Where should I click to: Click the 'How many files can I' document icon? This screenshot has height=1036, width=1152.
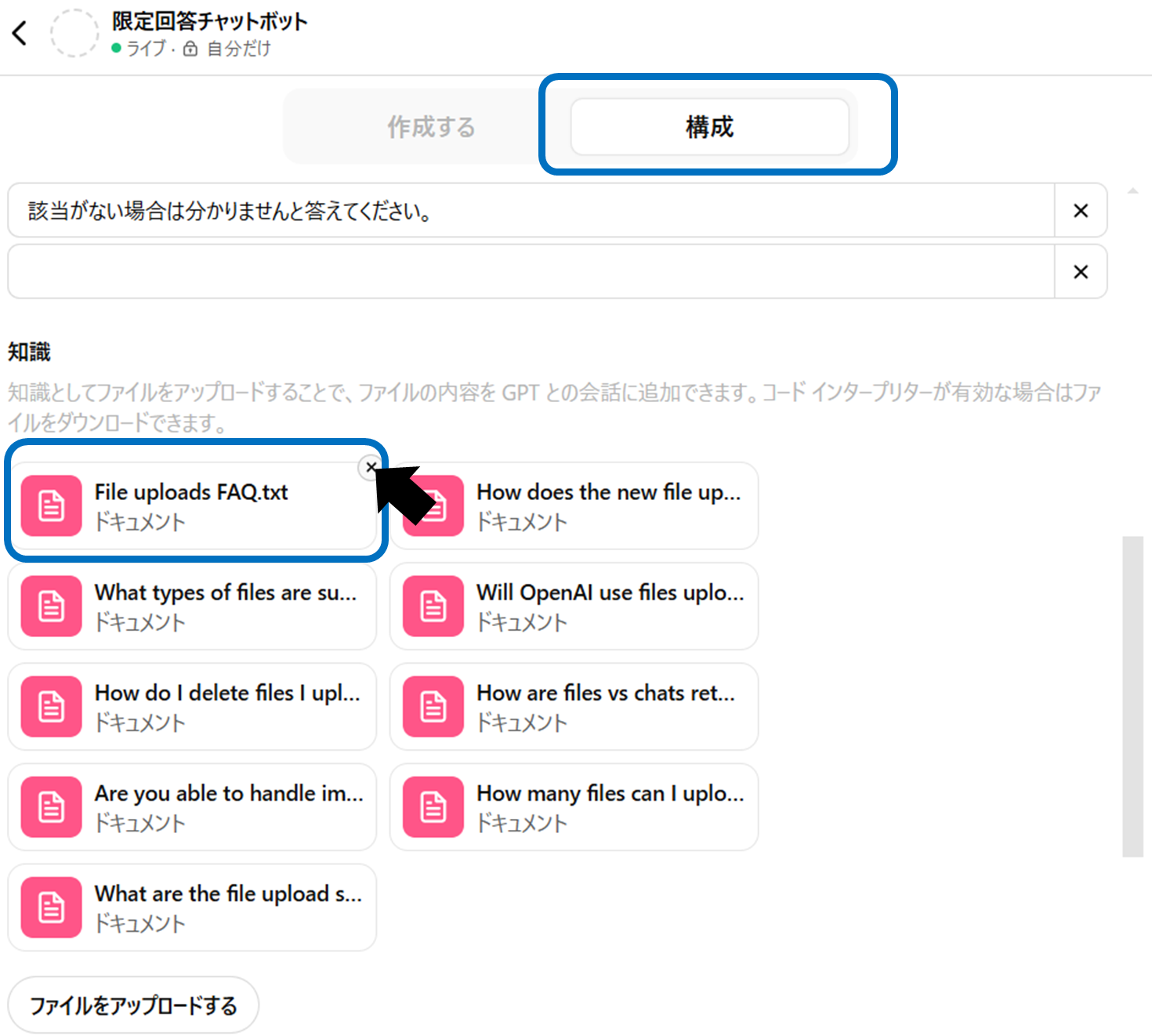click(433, 807)
